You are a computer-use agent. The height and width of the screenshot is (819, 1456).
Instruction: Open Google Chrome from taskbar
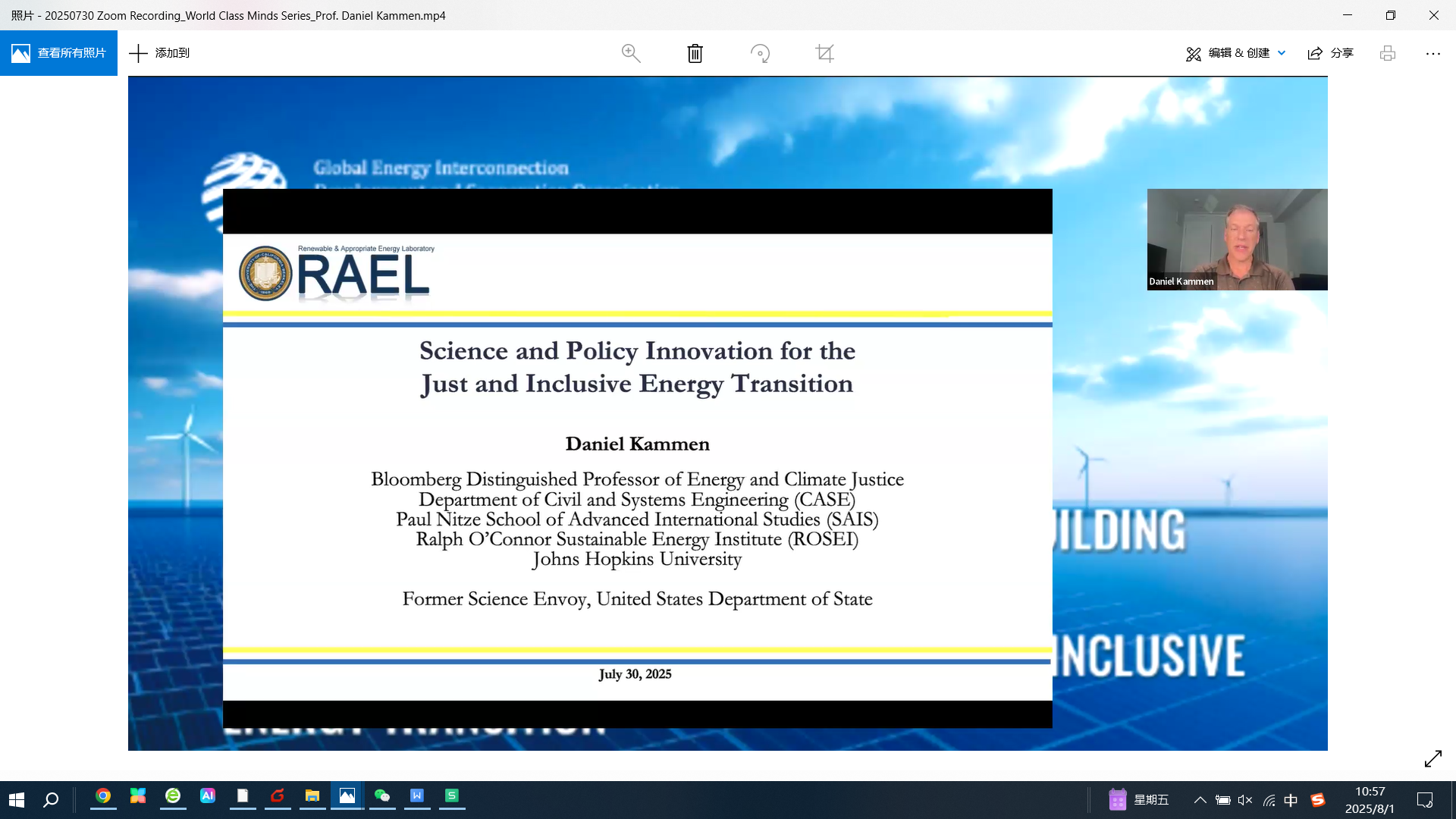pos(103,796)
